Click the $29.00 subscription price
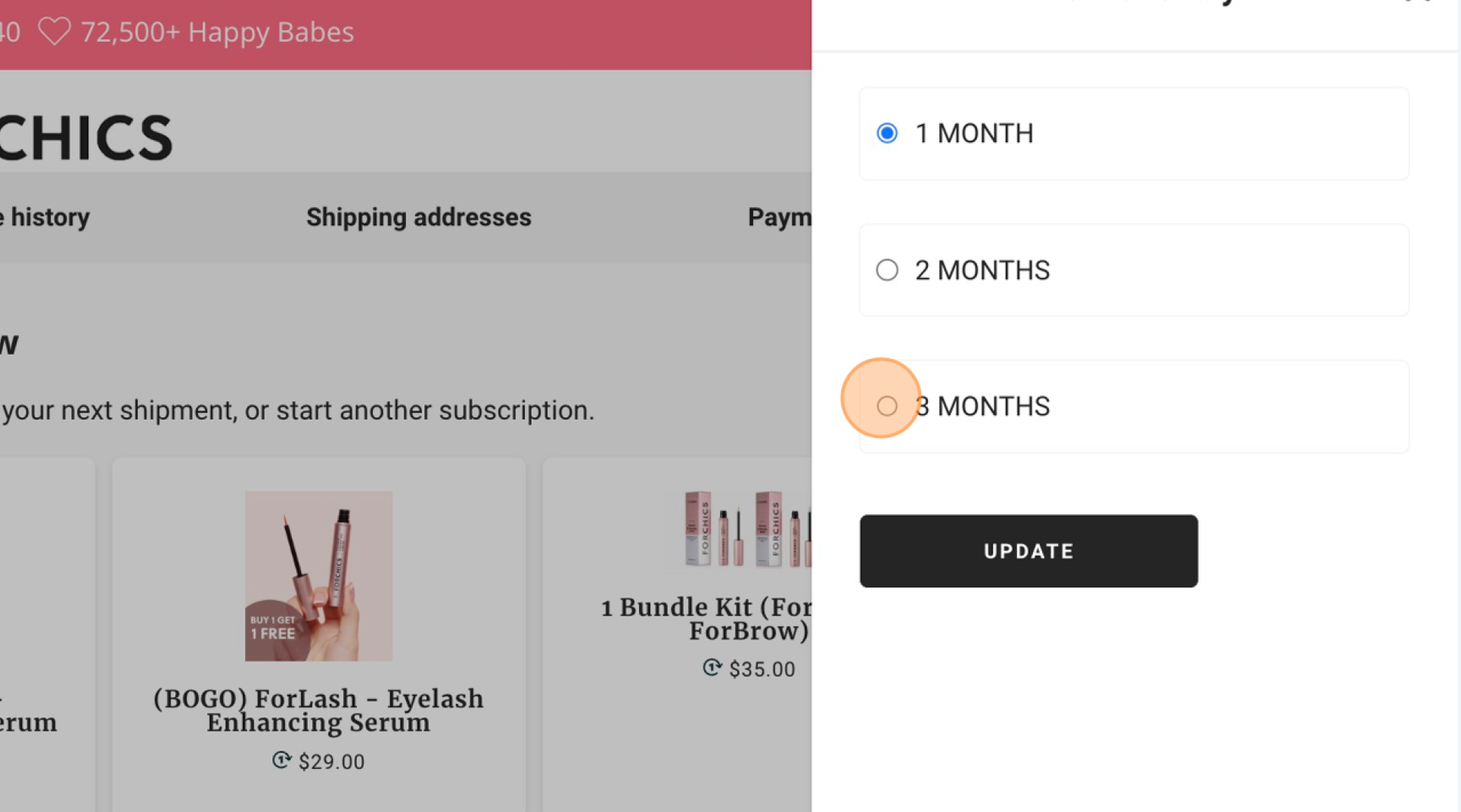The height and width of the screenshot is (812, 1461). click(x=331, y=761)
